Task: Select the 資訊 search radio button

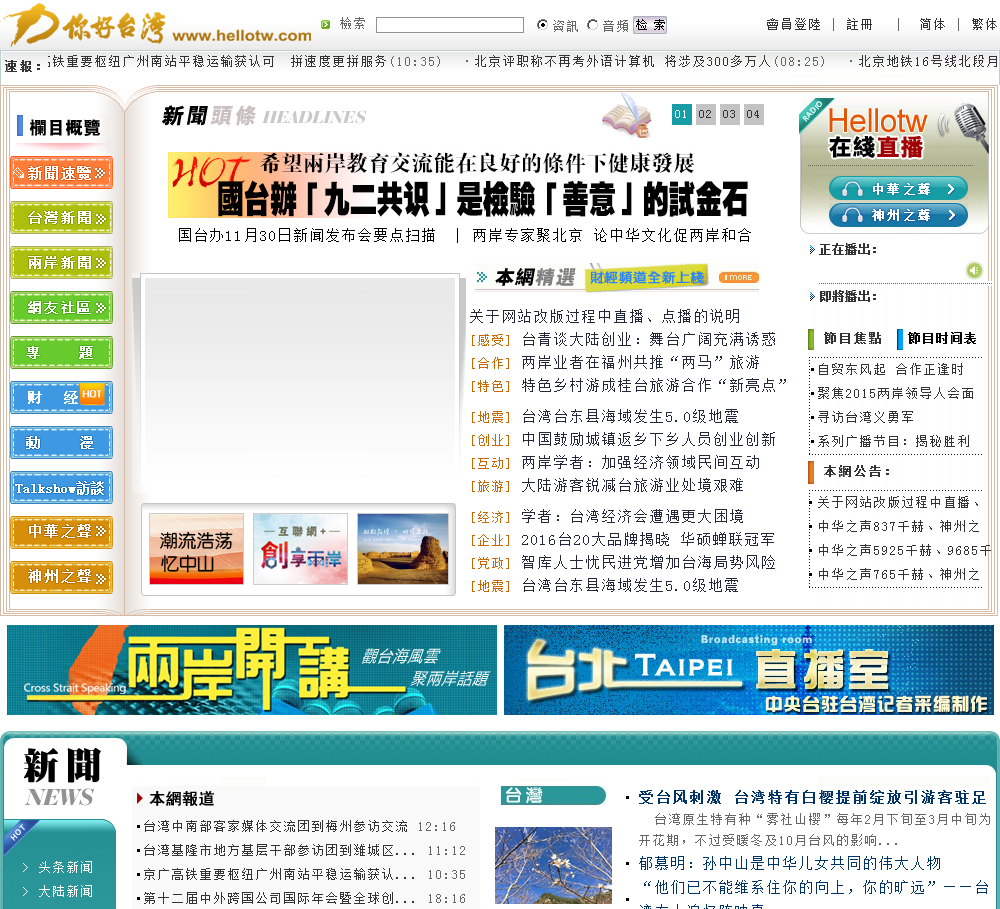Action: click(542, 25)
